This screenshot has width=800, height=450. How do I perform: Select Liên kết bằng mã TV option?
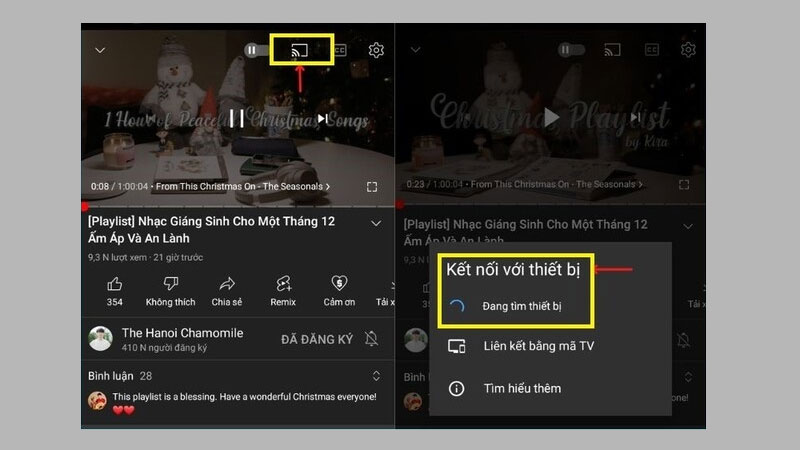[539, 346]
